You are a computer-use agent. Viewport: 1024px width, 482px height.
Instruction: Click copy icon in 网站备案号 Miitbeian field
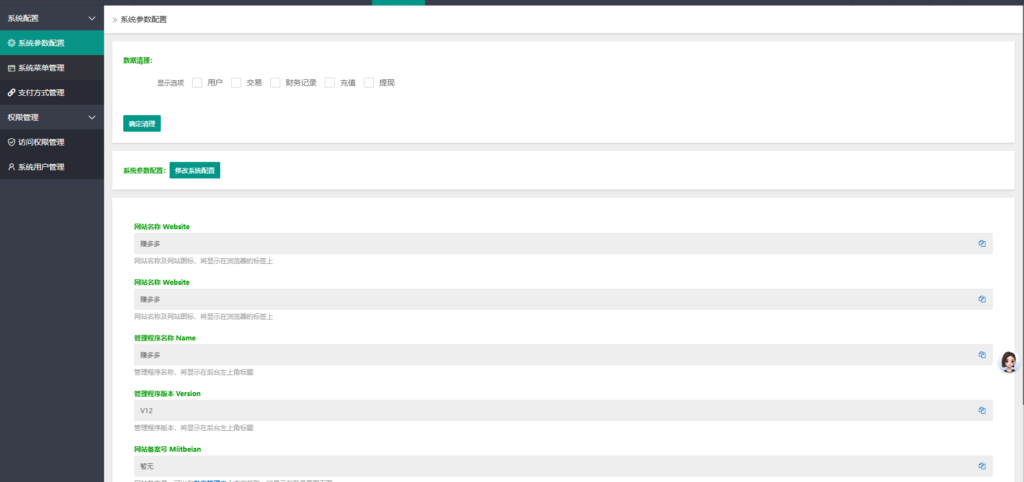click(x=982, y=466)
